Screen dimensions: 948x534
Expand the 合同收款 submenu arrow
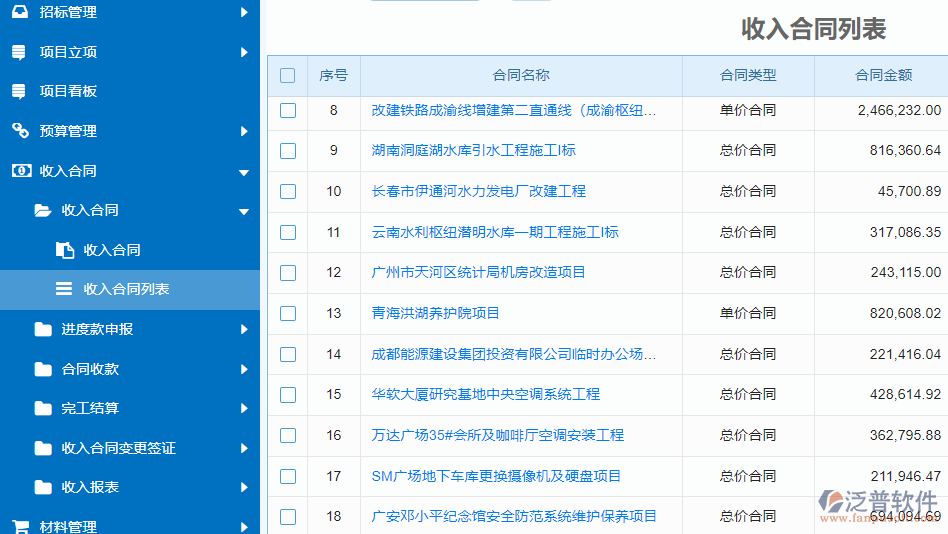(244, 369)
